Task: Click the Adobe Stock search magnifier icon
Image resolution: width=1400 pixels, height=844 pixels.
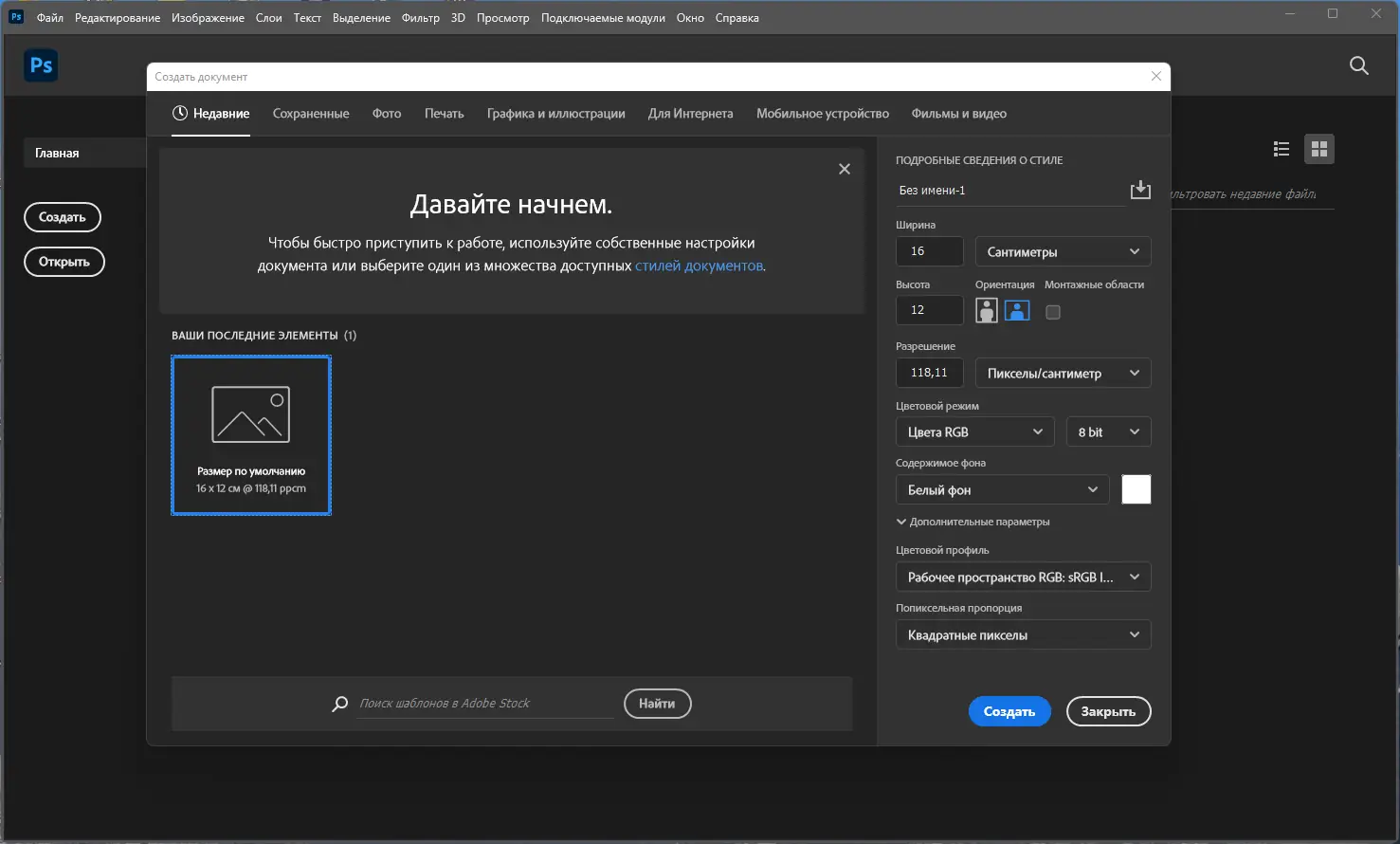Action: point(339,704)
